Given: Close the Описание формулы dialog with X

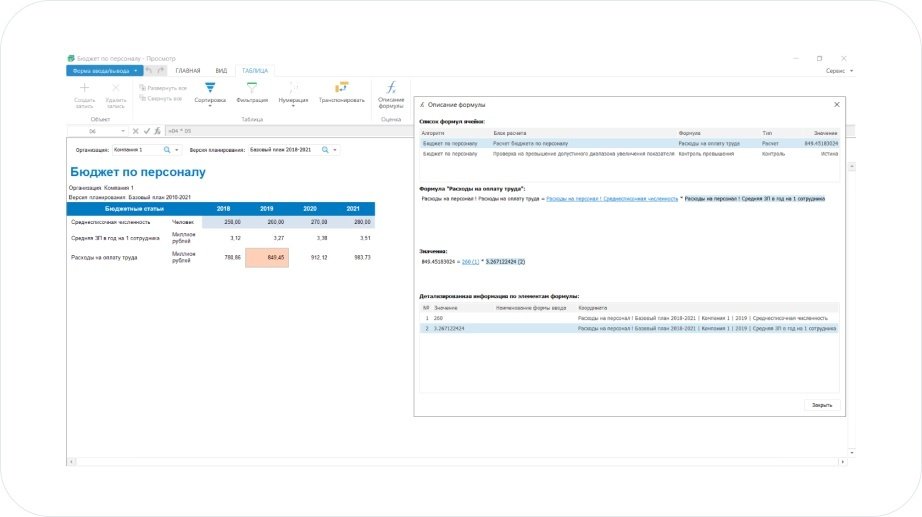Looking at the screenshot, I should pyautogui.click(x=837, y=105).
